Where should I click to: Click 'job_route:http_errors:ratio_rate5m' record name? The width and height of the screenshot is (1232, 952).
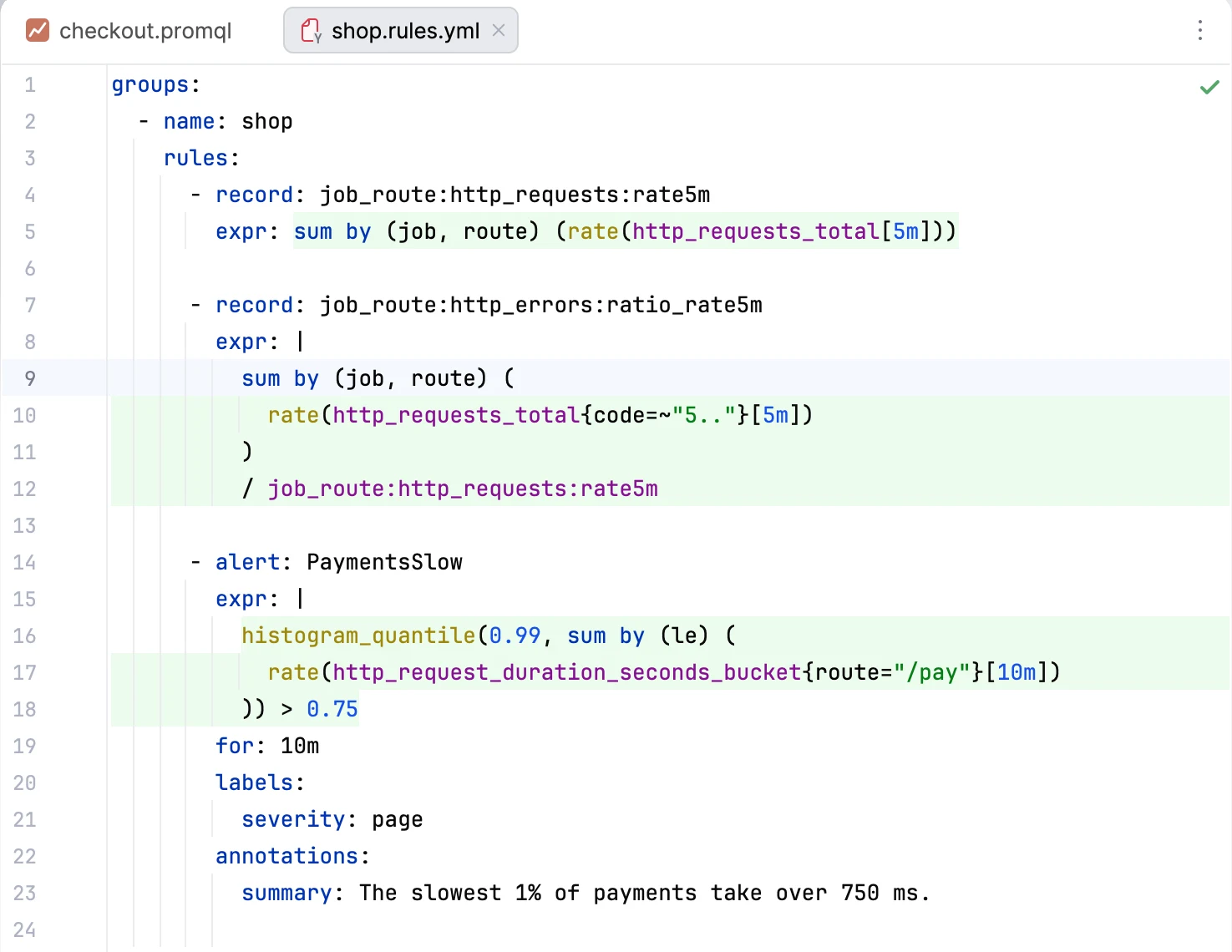541,305
